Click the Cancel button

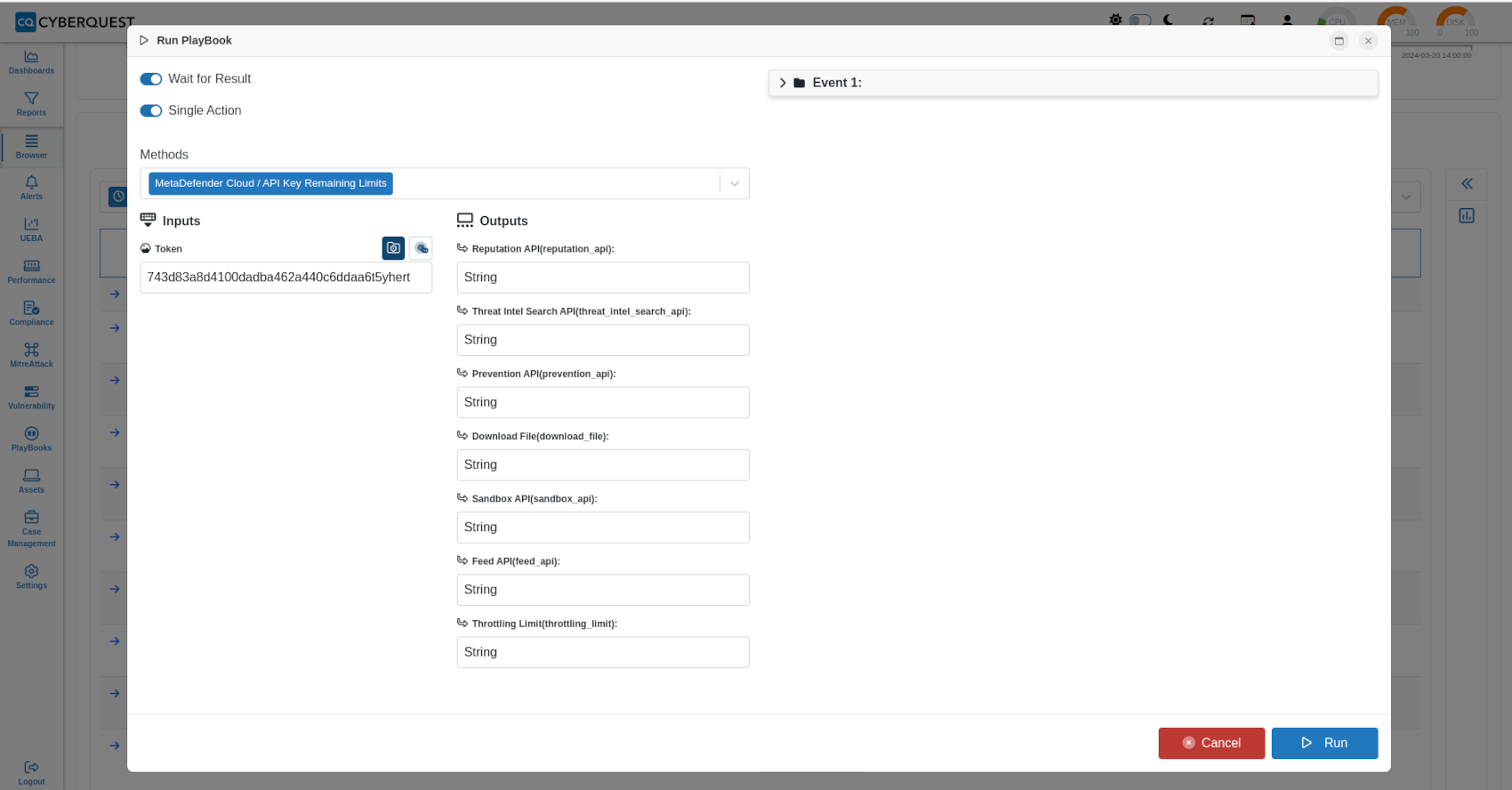1211,743
